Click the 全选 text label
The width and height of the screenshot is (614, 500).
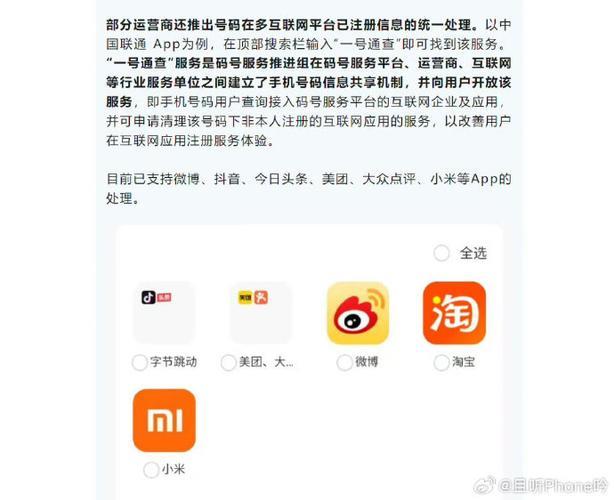(x=473, y=253)
